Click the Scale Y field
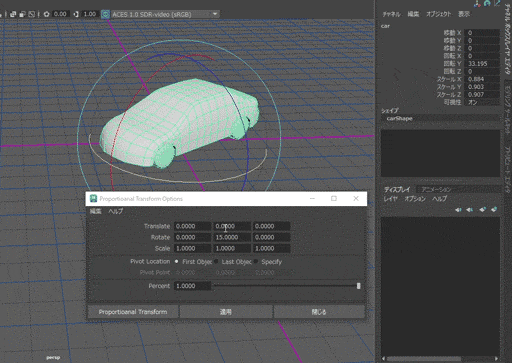This screenshot has height=363, width=512. click(x=232, y=248)
